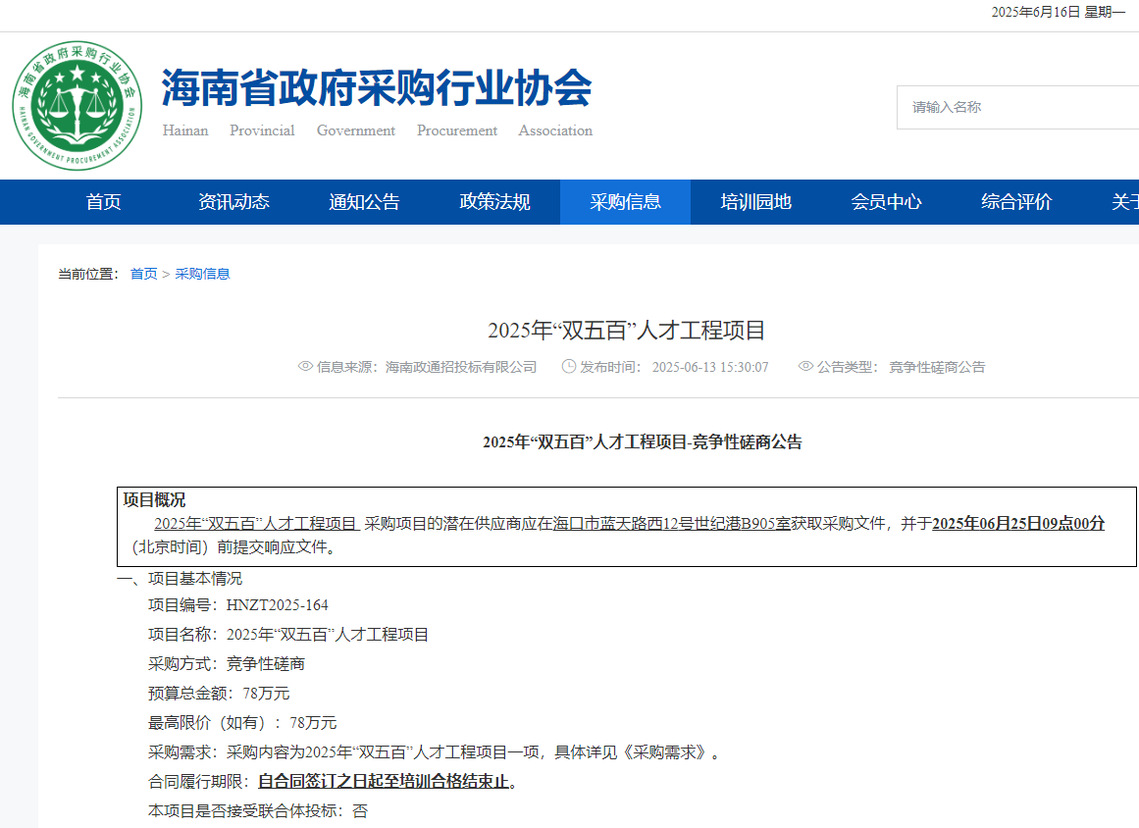Select the highlighted 采购信息 tab
Image resolution: width=1139 pixels, height=828 pixels.
[x=625, y=202]
